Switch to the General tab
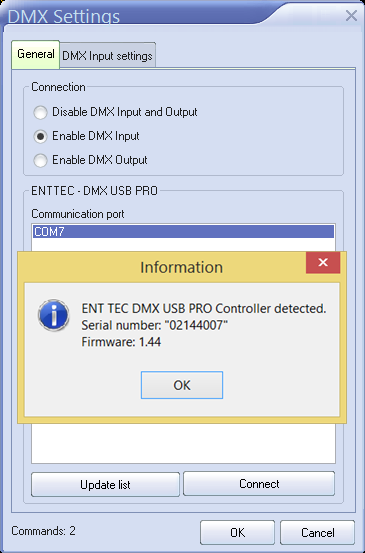The image size is (365, 553). 36,54
